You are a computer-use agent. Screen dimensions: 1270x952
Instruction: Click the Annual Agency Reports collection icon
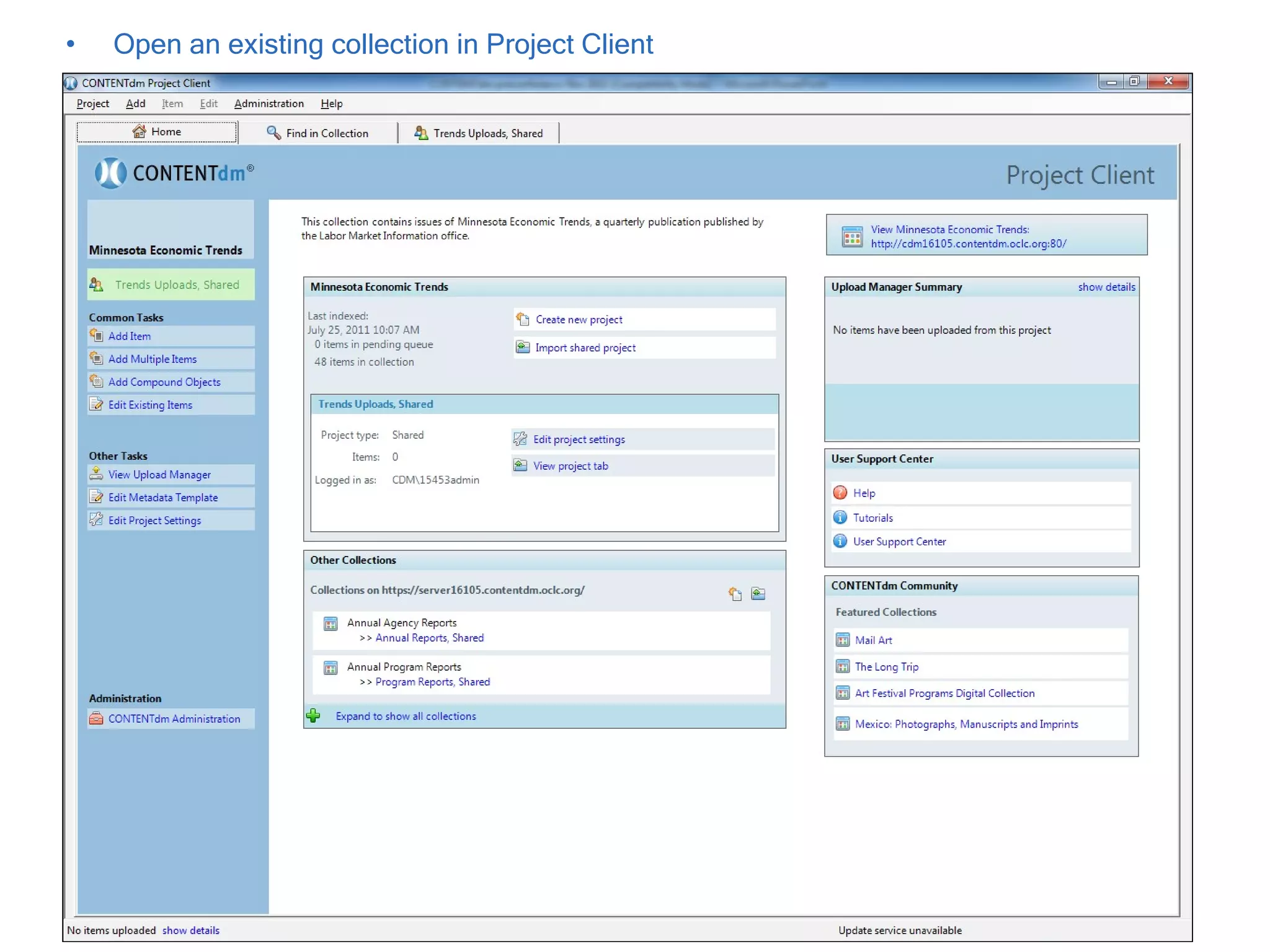tap(331, 624)
